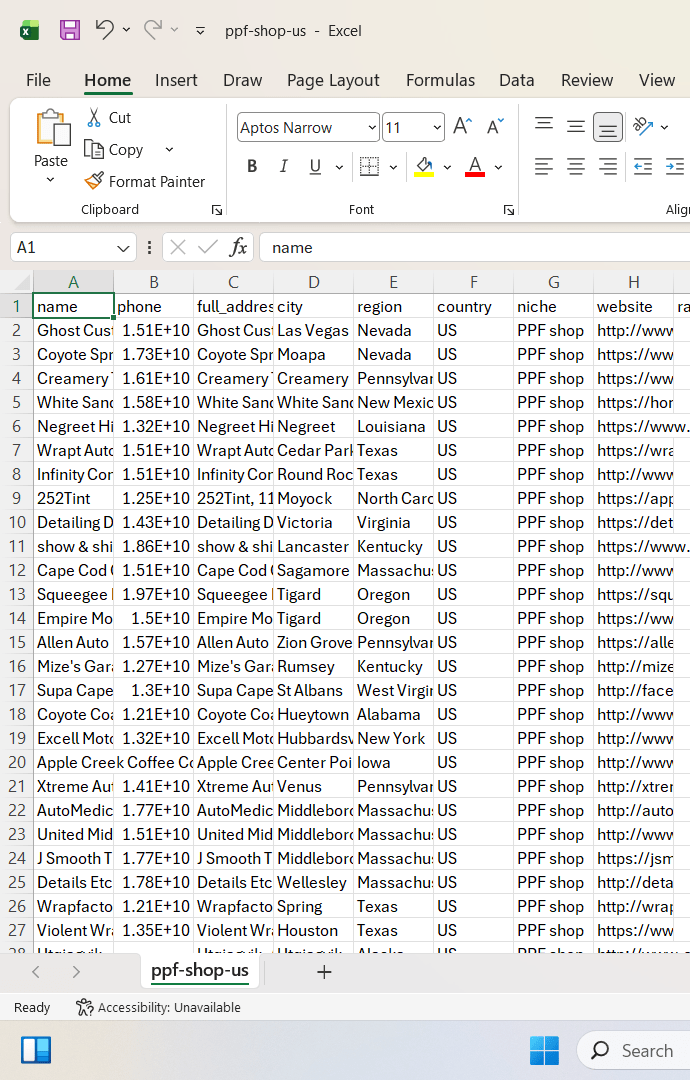Click the Redo arrow icon
690x1080 pixels.
pyautogui.click(x=152, y=30)
